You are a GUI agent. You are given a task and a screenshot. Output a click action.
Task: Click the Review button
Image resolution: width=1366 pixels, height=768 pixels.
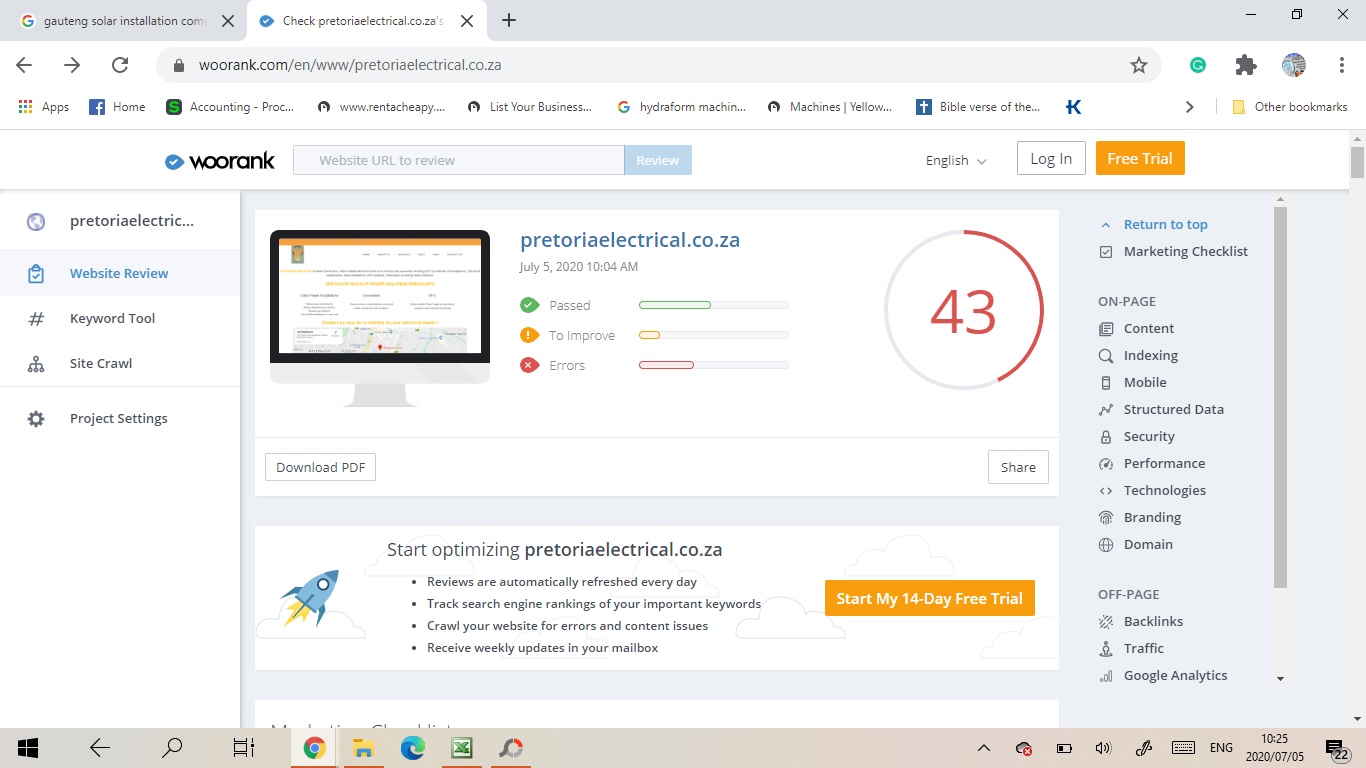658,160
